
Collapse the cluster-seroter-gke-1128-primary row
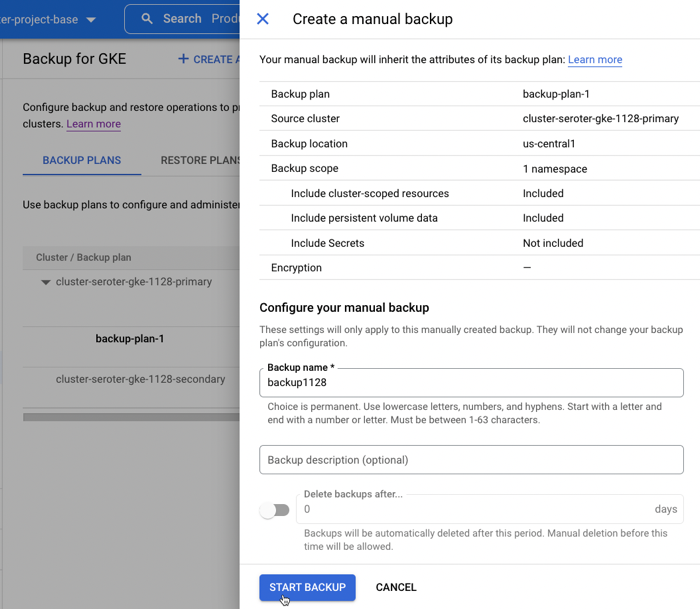tap(45, 283)
